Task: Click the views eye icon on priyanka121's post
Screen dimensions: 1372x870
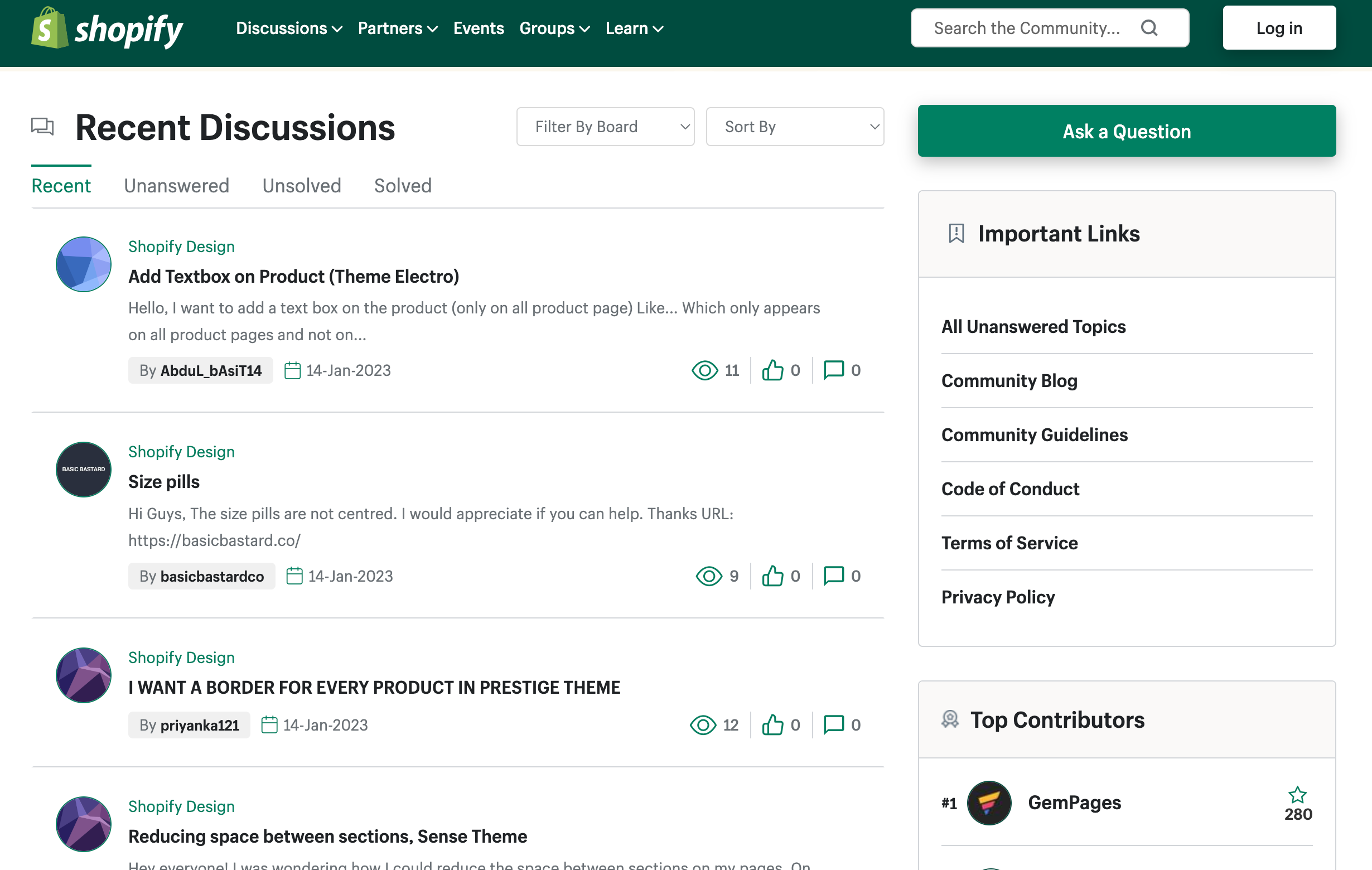Action: 703,724
